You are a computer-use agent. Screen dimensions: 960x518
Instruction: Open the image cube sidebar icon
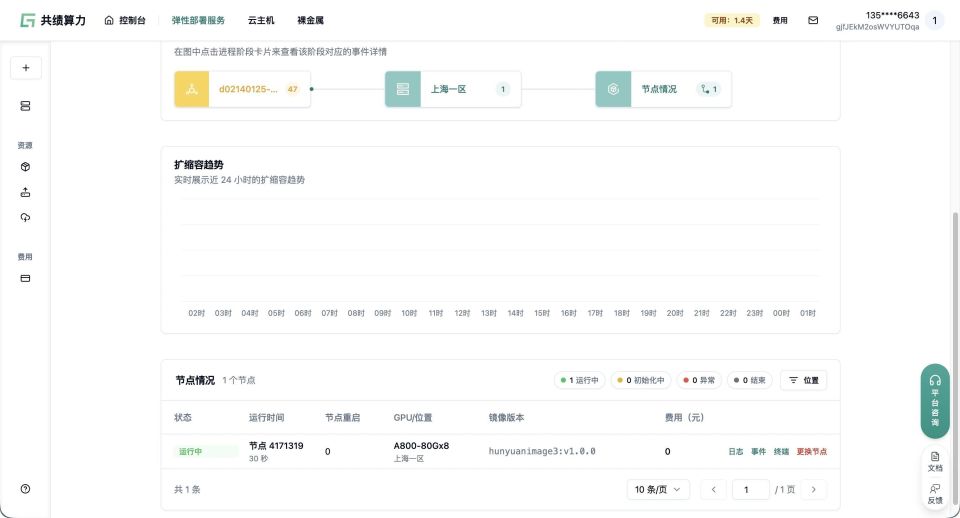pos(25,167)
